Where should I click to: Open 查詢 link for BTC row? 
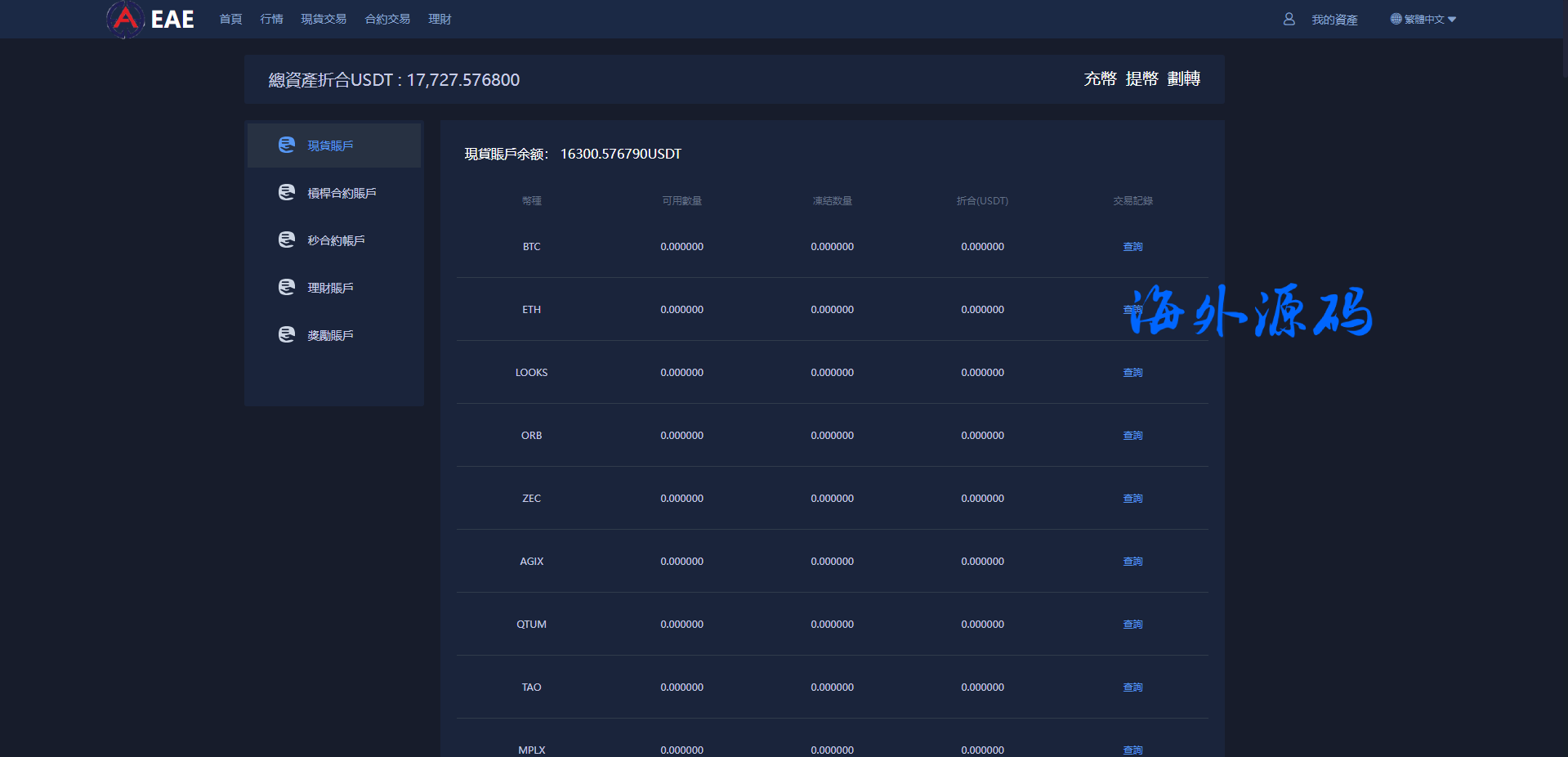1132,246
